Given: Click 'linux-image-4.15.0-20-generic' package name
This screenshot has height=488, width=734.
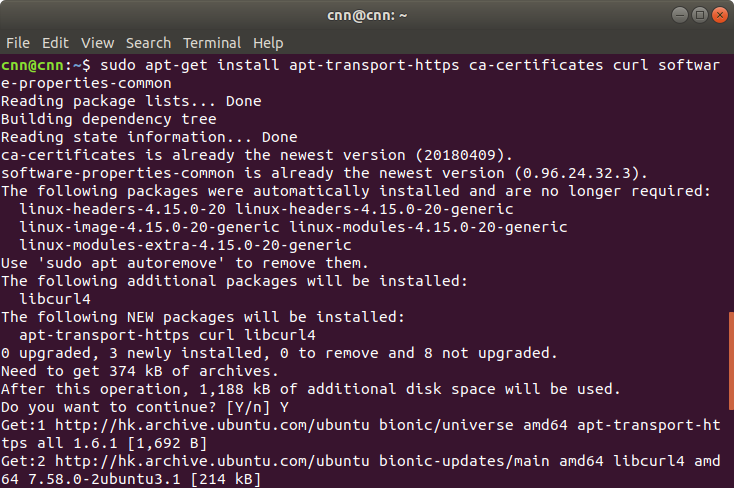Looking at the screenshot, I should (x=149, y=227).
